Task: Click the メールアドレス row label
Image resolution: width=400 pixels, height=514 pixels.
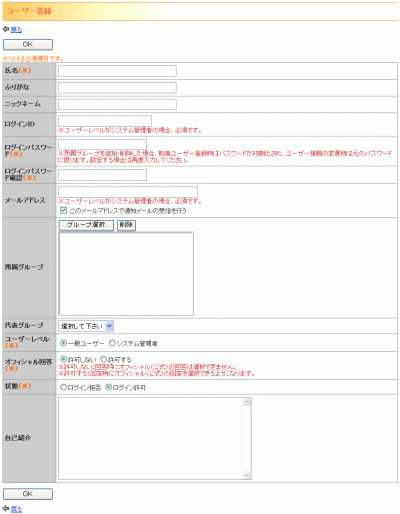Action: tap(25, 200)
